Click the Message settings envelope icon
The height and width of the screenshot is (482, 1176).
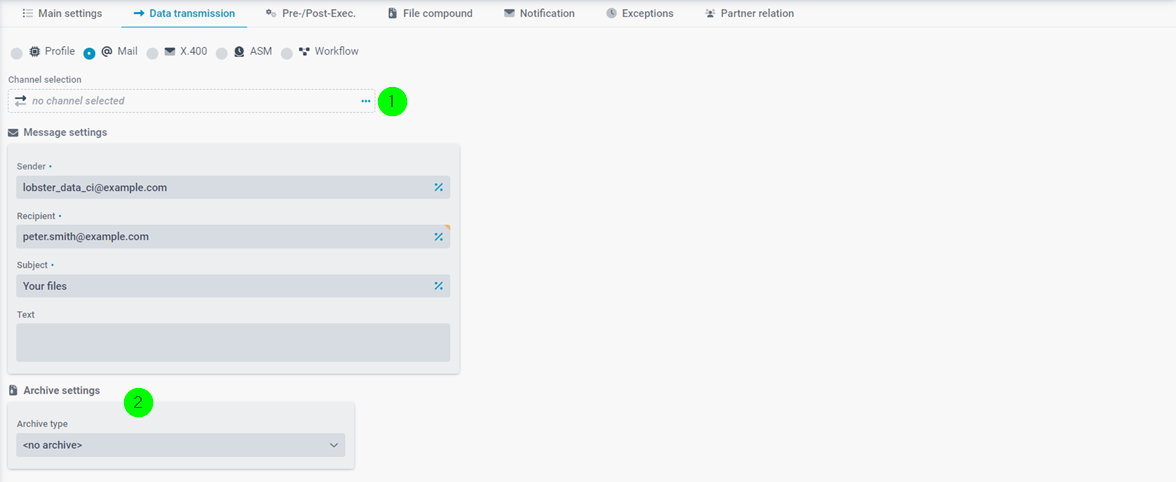coord(14,133)
